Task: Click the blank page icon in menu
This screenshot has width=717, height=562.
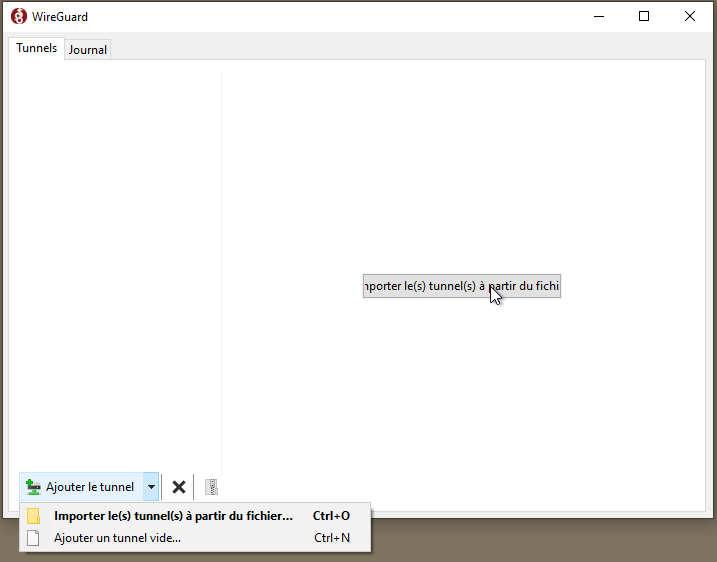Action: pos(34,538)
